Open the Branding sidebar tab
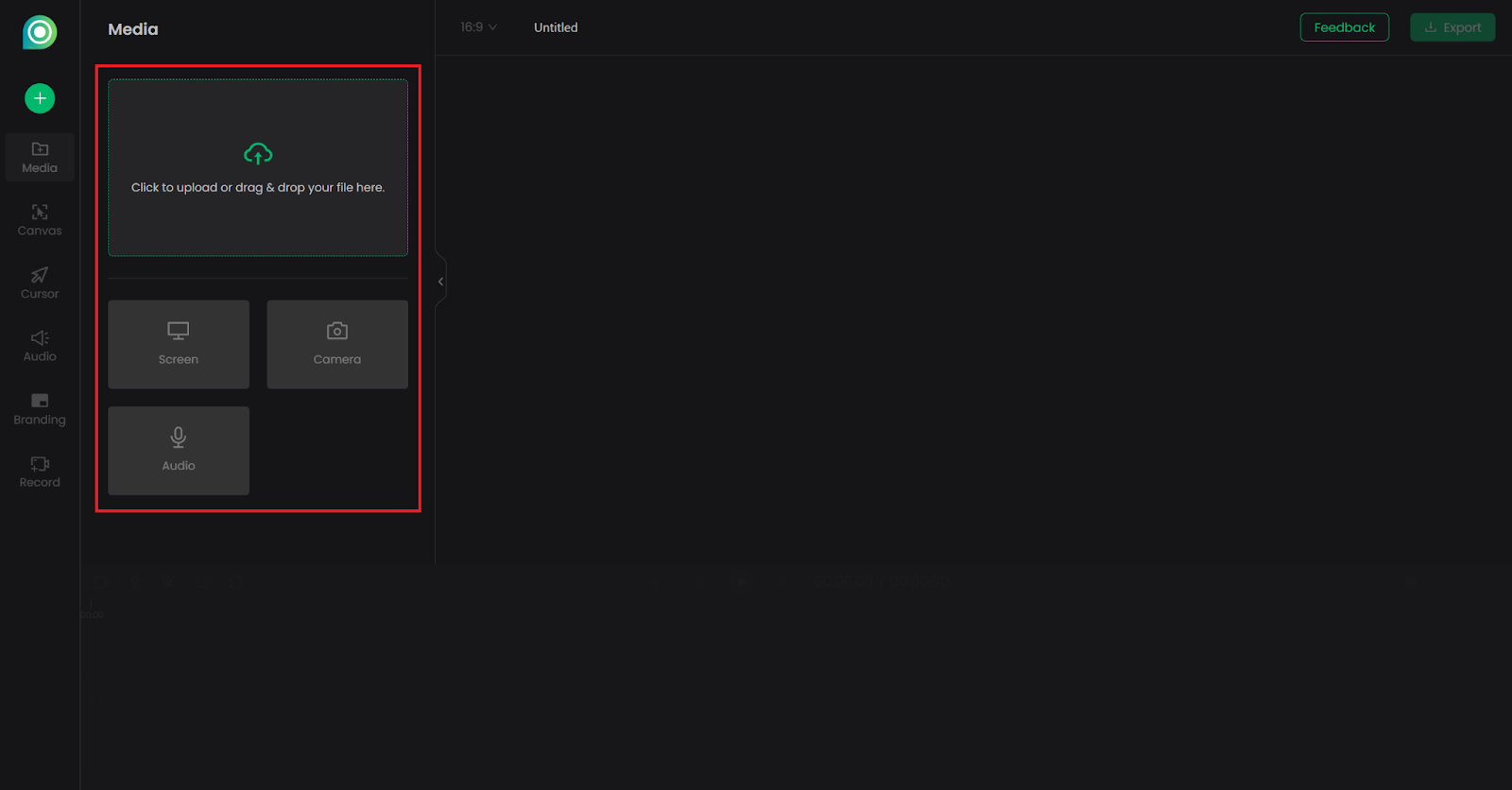Screen dimensions: 1512x790 [x=40, y=409]
